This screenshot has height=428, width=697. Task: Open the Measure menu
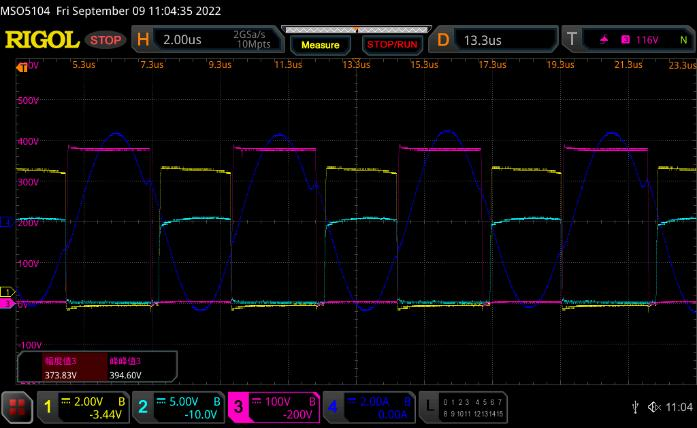pos(322,44)
